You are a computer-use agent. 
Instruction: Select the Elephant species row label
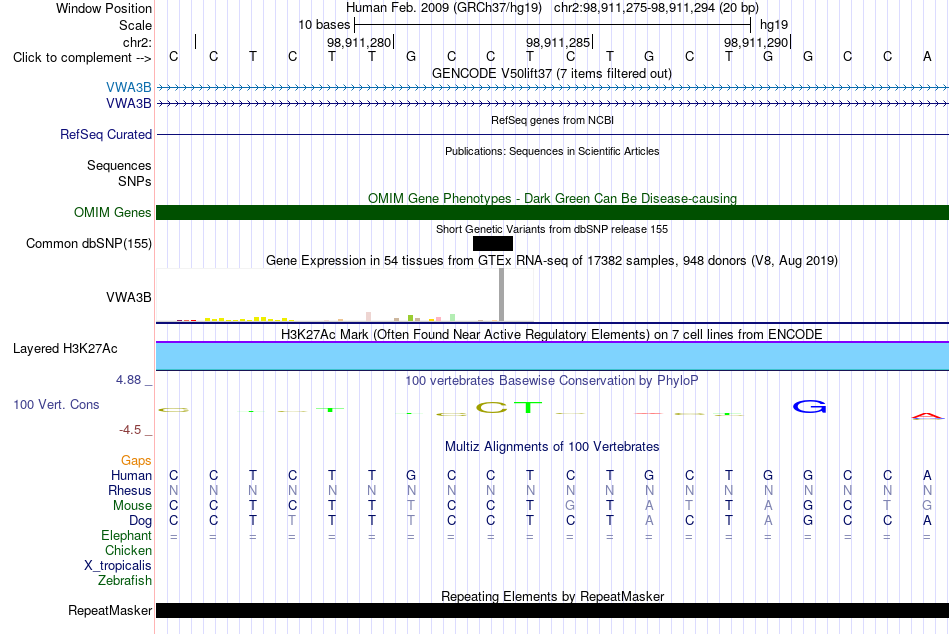[127, 535]
